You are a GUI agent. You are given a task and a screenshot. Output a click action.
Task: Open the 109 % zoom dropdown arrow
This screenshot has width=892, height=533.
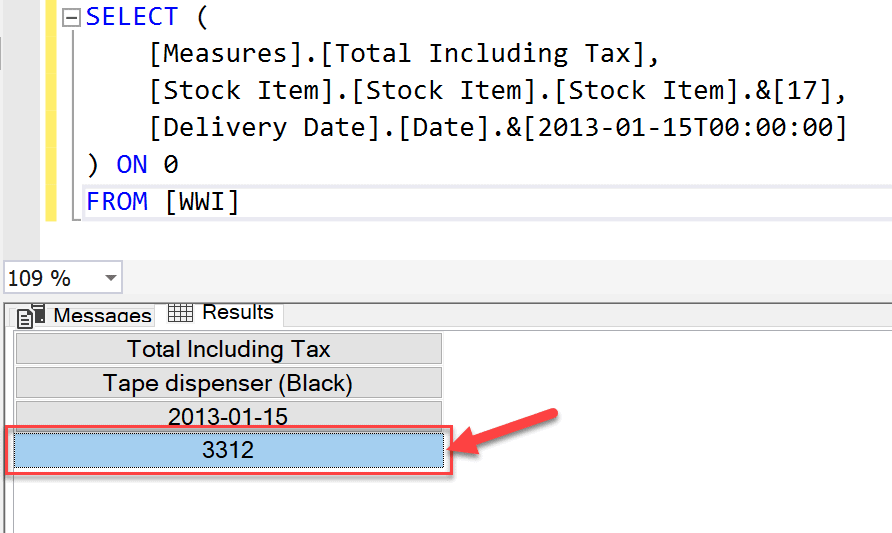tap(110, 278)
